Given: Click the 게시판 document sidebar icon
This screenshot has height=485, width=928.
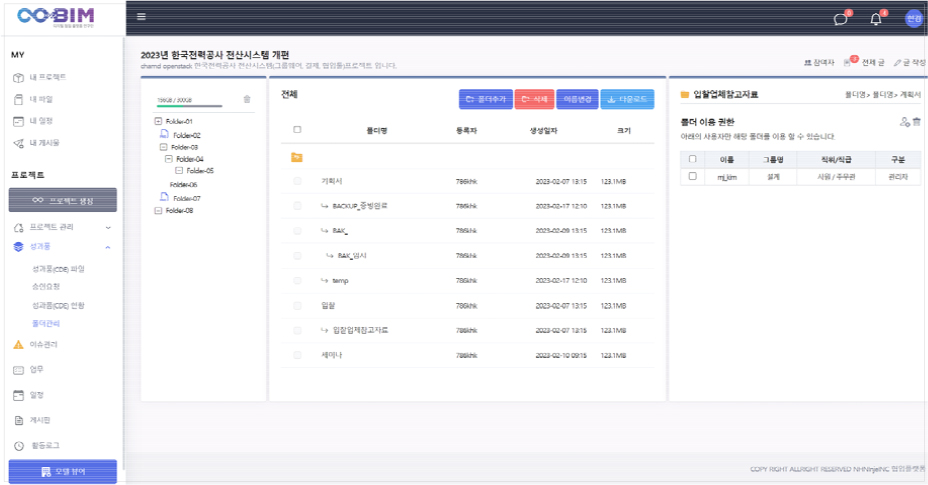Looking at the screenshot, I should tap(18, 420).
